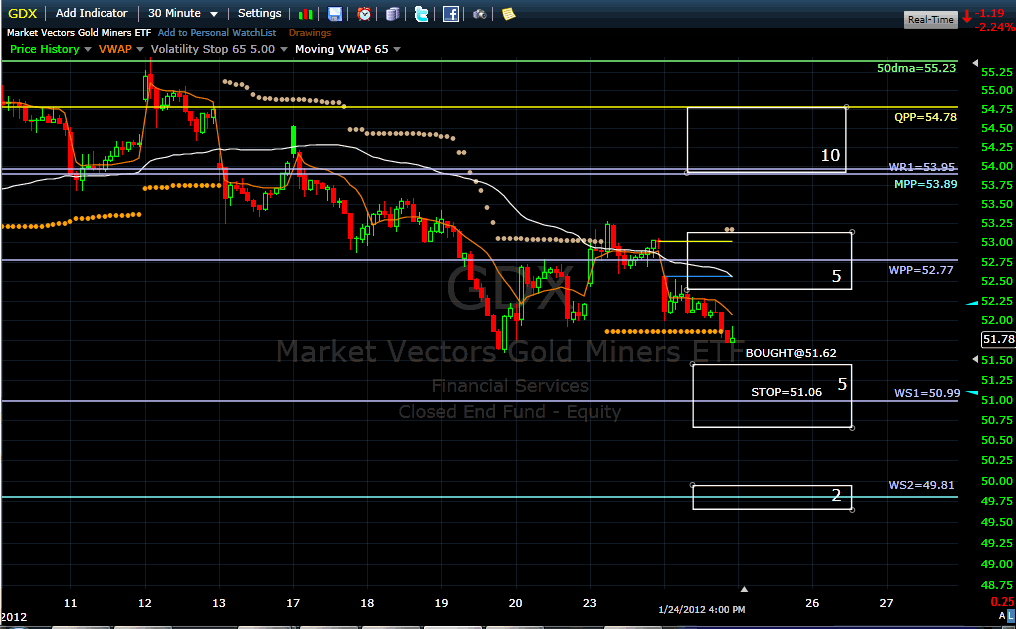
Task: Click the 1/24/2012 4:00 PM label
Action: [x=702, y=610]
